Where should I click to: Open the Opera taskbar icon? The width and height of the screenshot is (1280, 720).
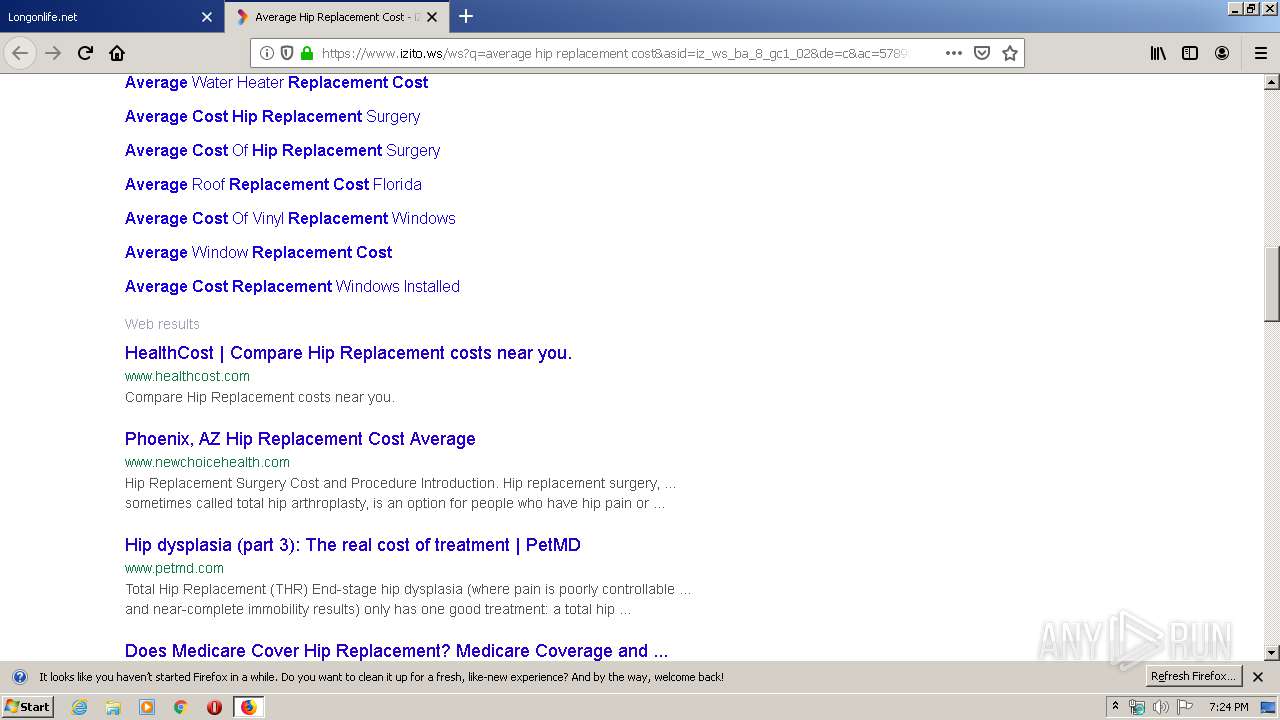click(214, 707)
